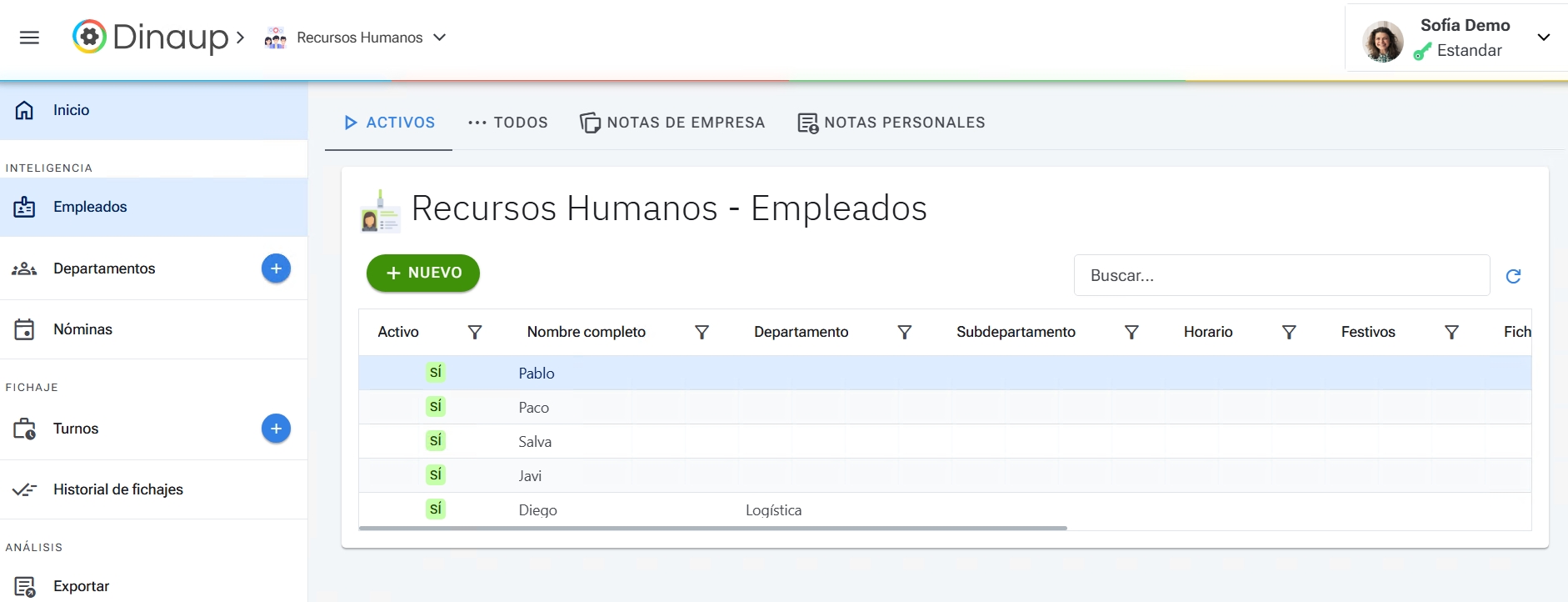Open the Subdepartamento filter dropdown
1568x602 pixels.
coord(1131,332)
